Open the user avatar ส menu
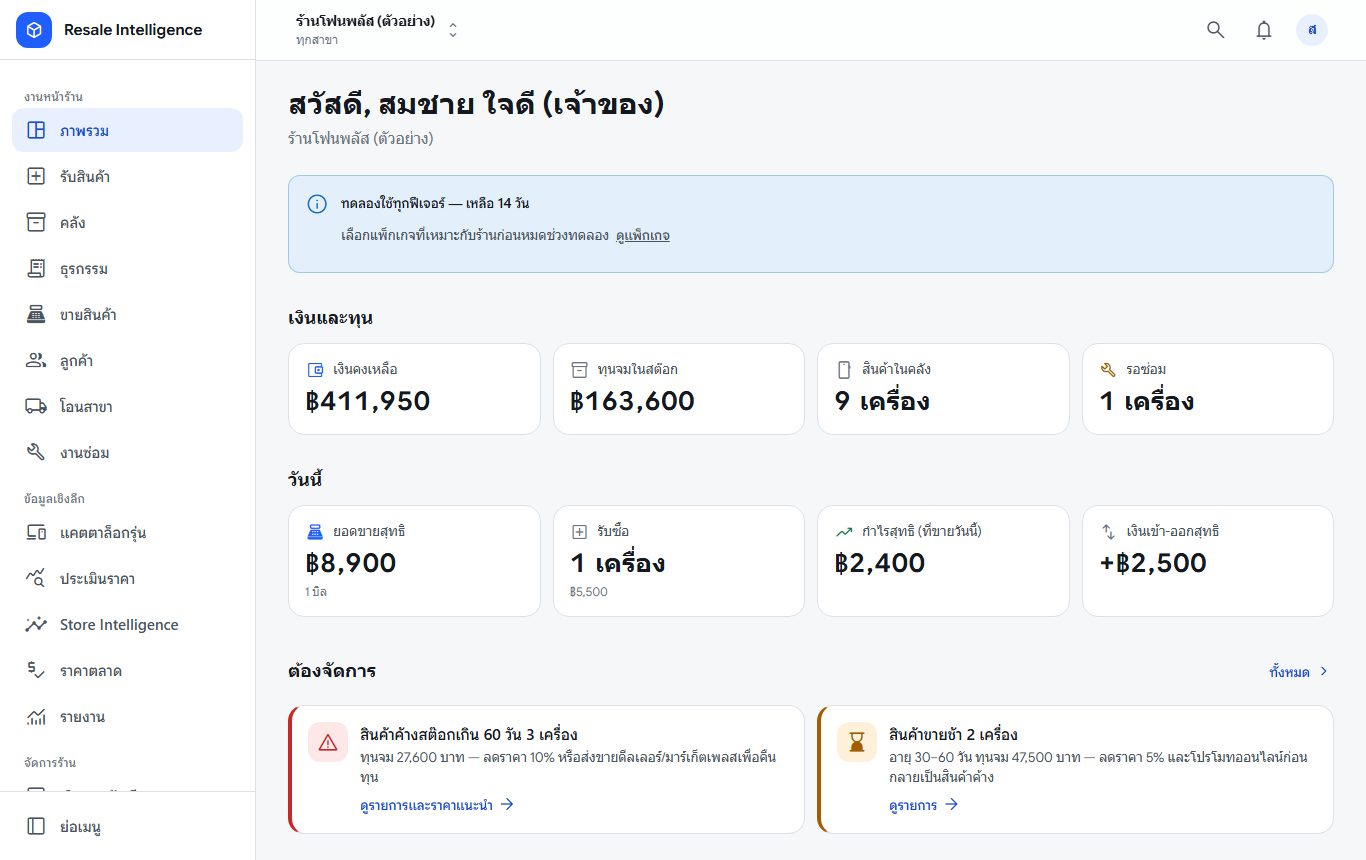Screen dimensions: 1366x860 coord(1312,30)
